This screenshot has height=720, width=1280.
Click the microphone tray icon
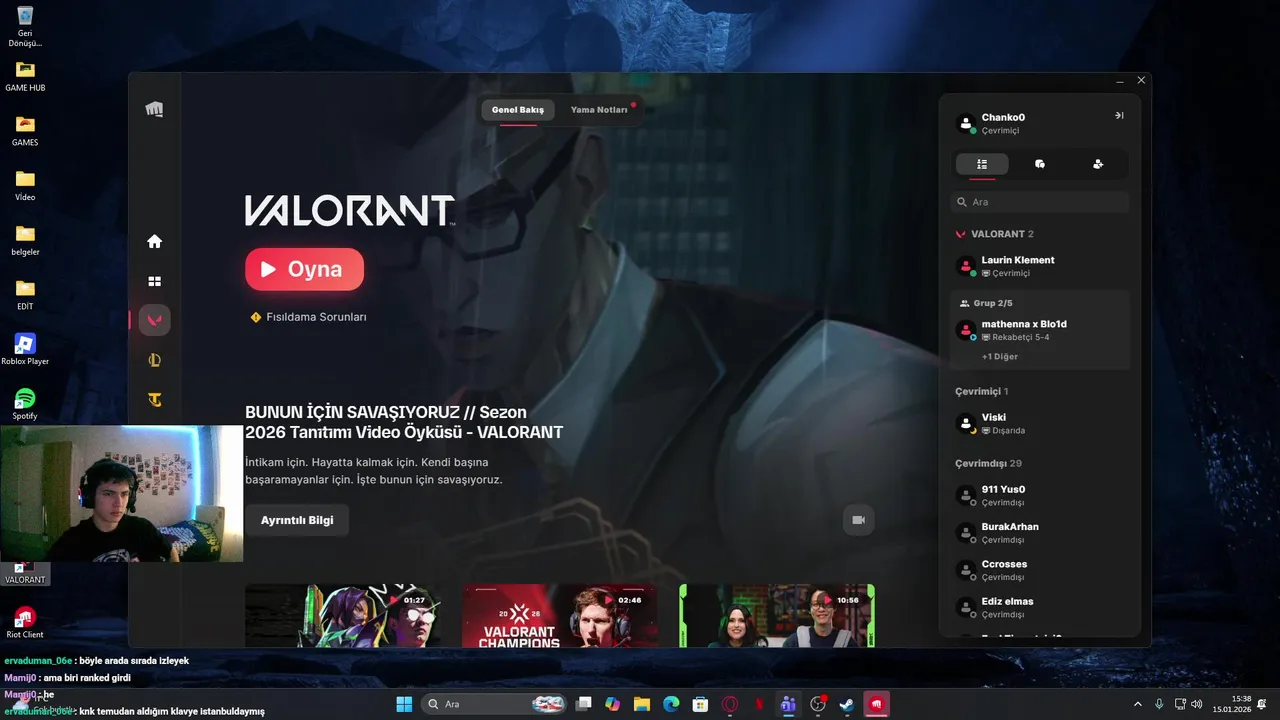1159,704
